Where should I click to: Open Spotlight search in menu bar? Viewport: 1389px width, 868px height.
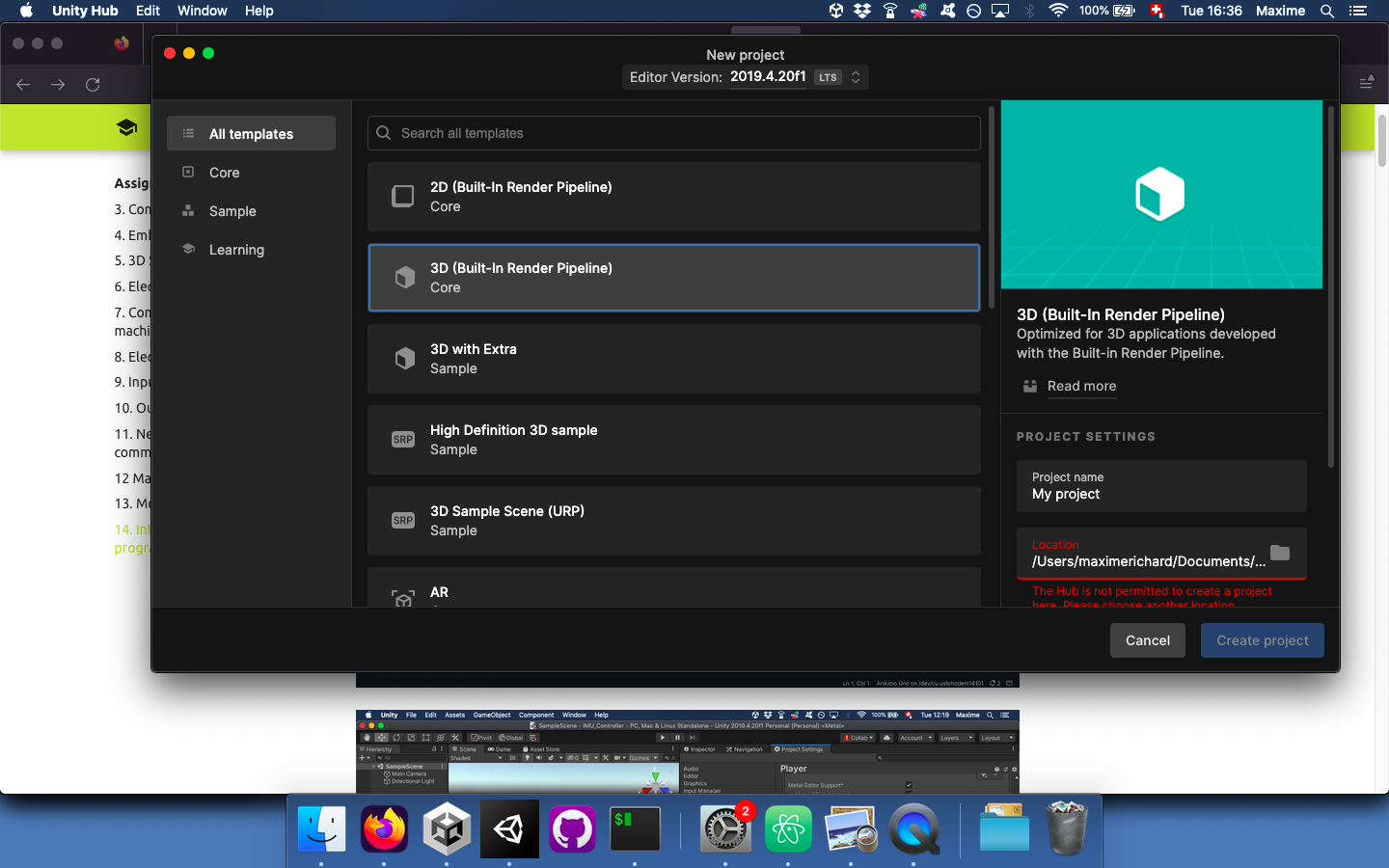pos(1327,11)
